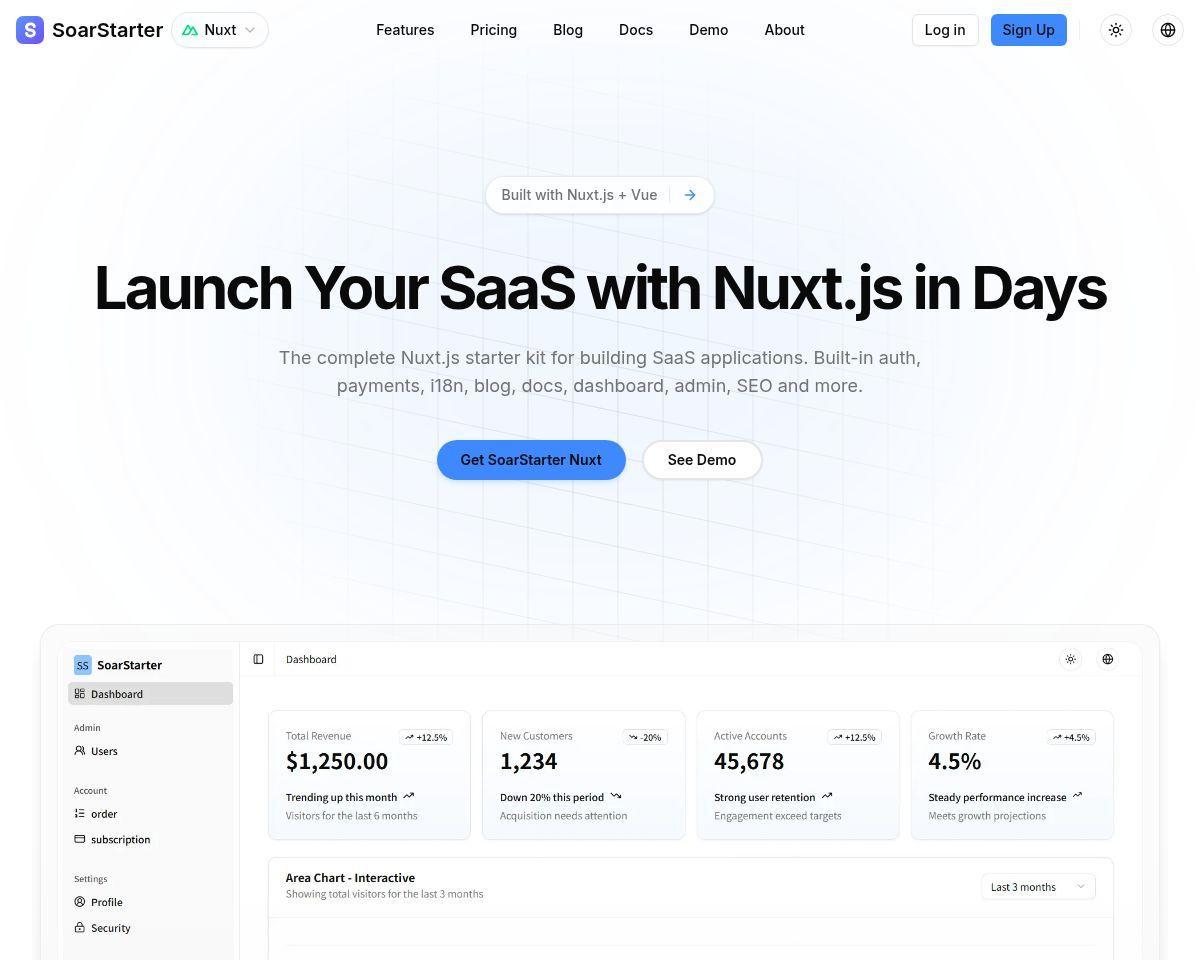
Task: Click the arrow icon in the Nuxt.js badge
Action: pyautogui.click(x=690, y=195)
